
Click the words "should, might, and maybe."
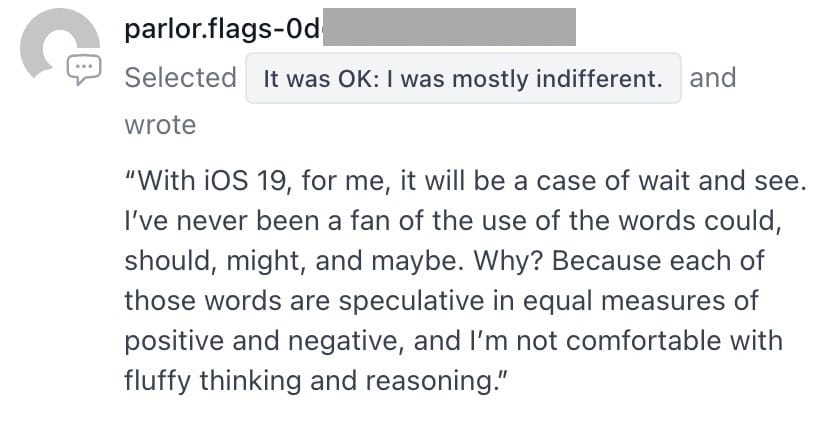(x=294, y=261)
